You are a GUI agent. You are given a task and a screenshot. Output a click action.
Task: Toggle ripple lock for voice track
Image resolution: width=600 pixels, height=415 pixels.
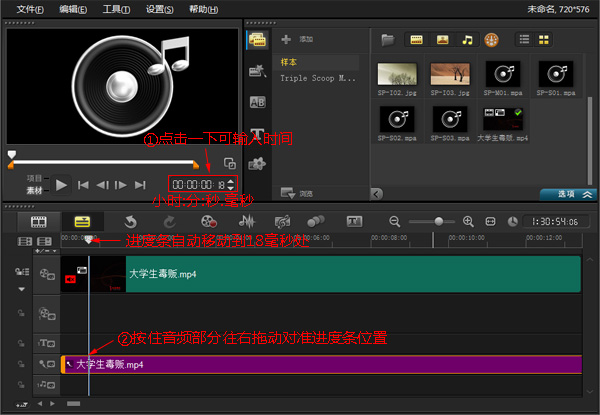point(21,364)
